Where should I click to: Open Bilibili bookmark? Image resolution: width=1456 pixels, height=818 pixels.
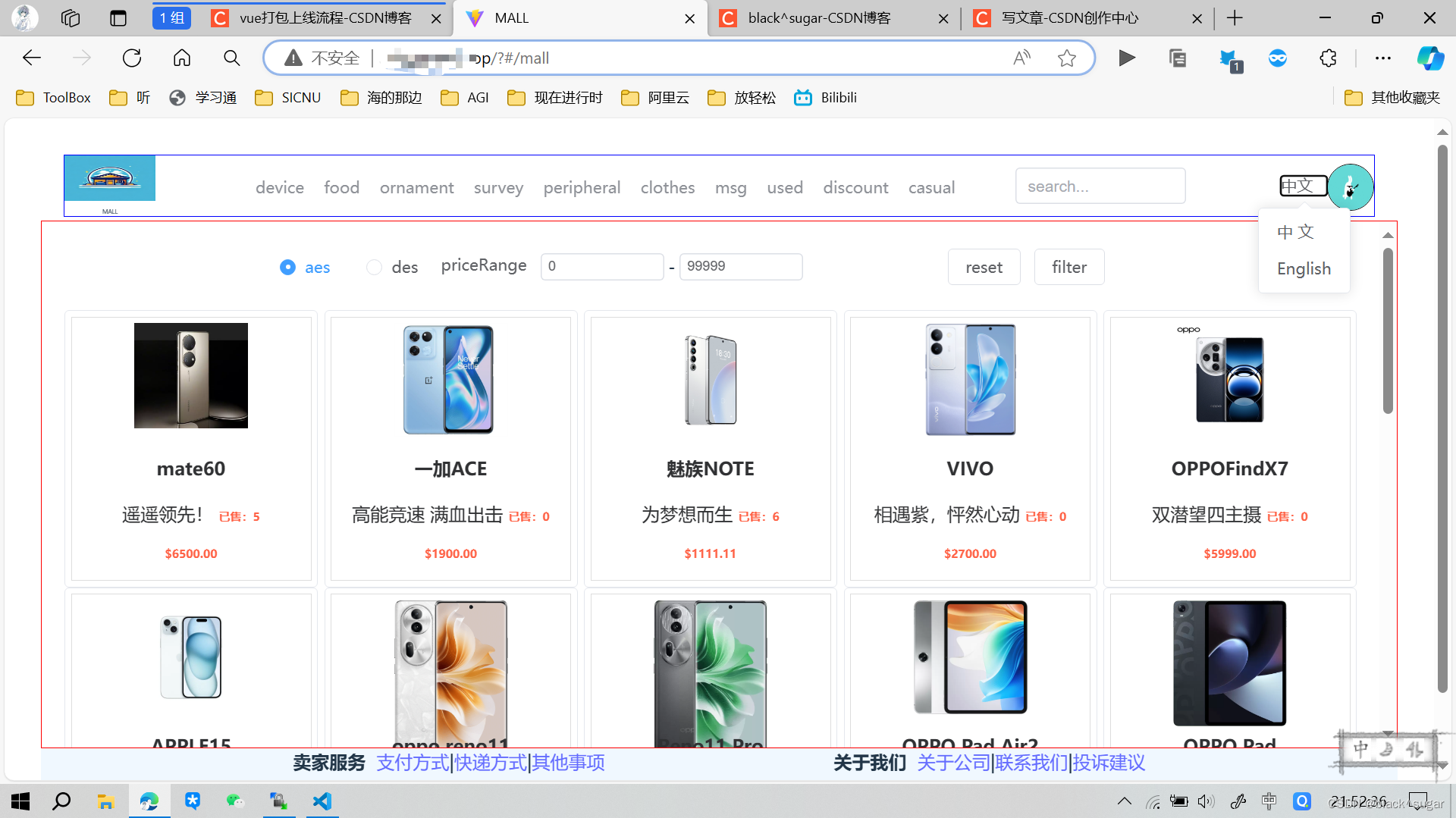click(826, 98)
